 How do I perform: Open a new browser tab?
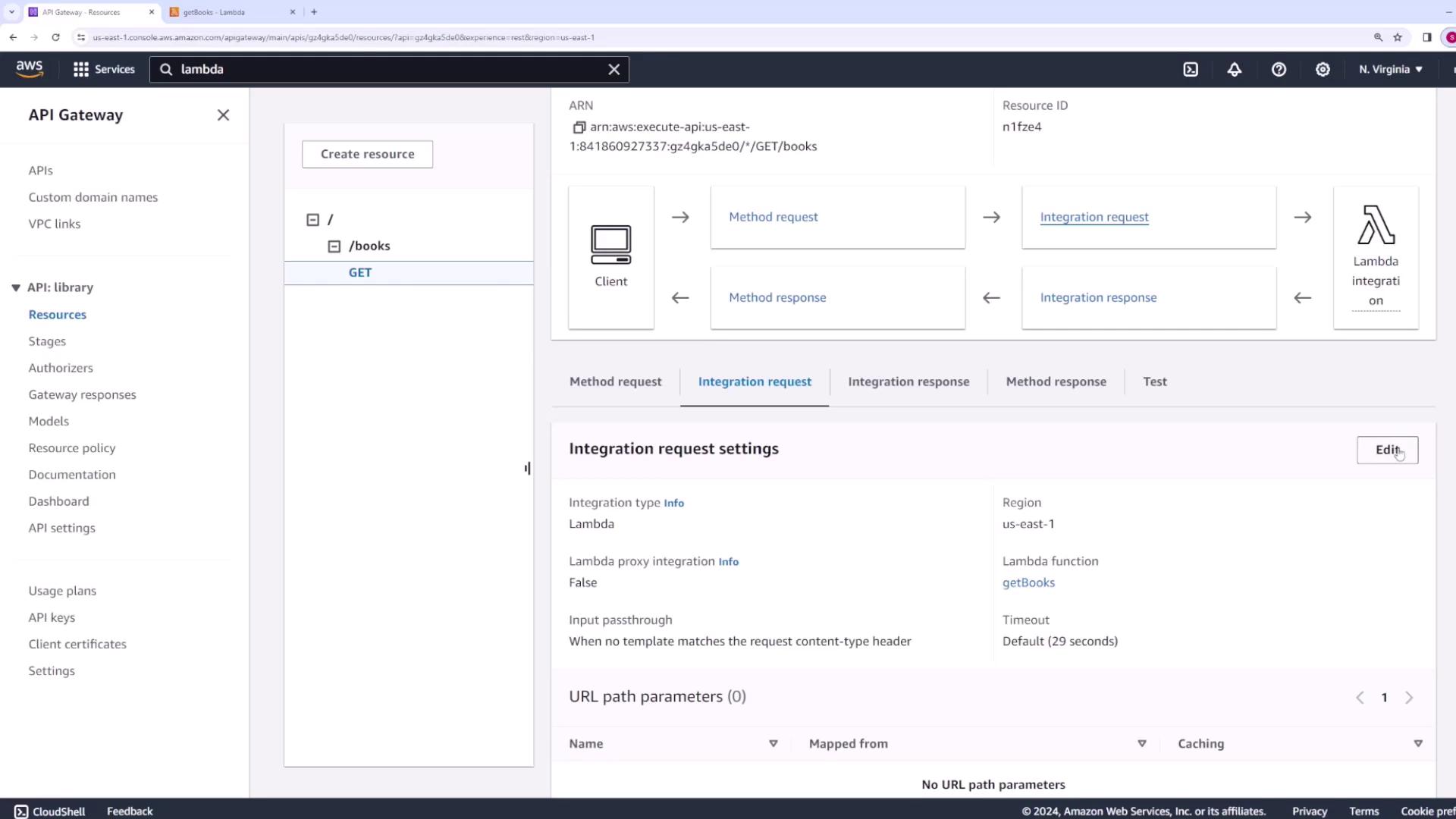click(x=314, y=12)
